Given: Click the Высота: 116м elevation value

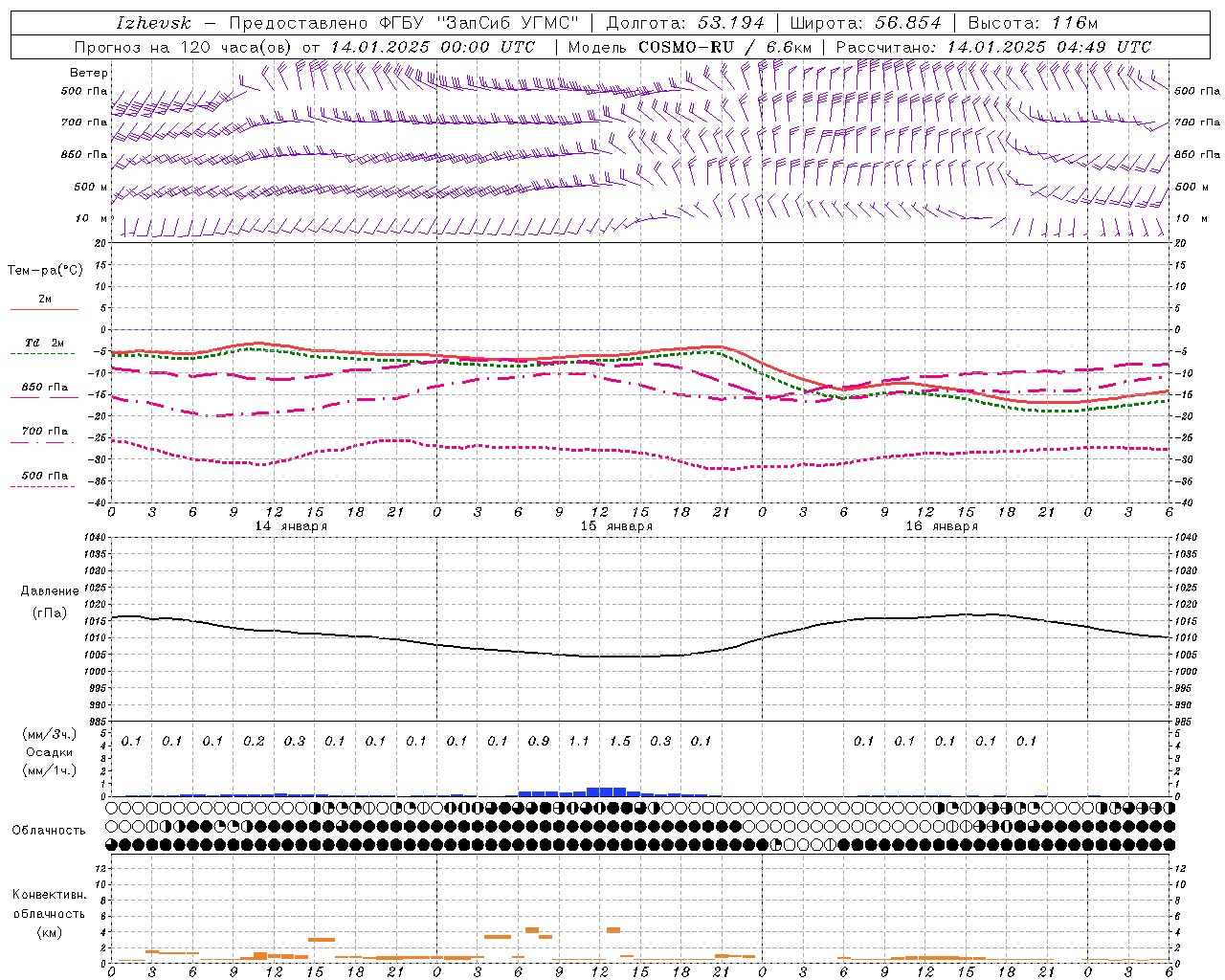Looking at the screenshot, I should click(x=1033, y=23).
